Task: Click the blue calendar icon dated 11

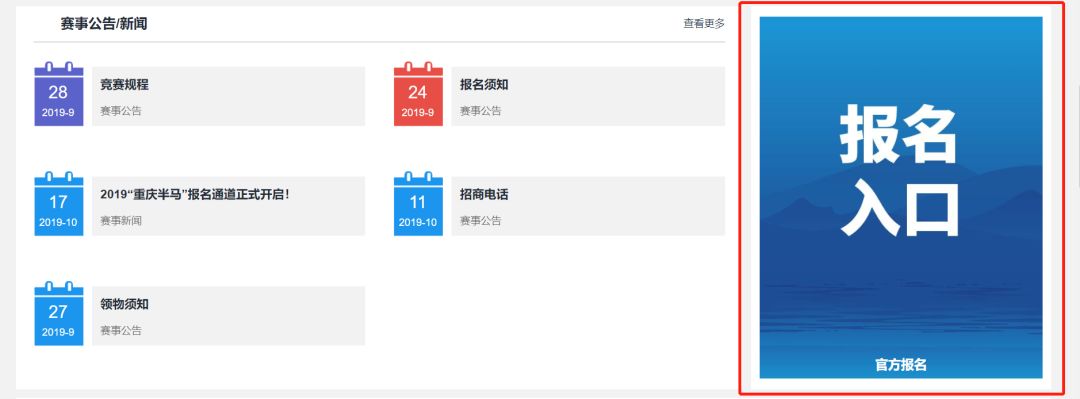Action: click(x=418, y=203)
